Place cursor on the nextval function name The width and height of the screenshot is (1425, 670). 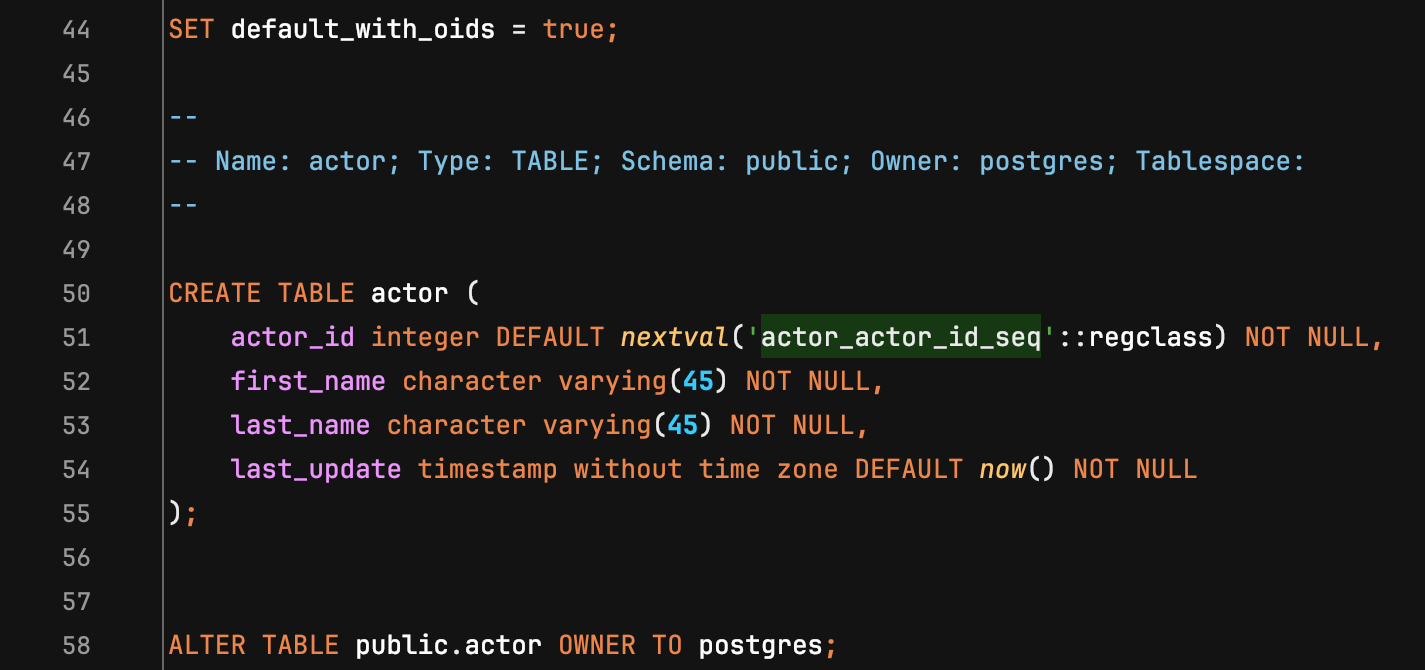click(x=675, y=337)
